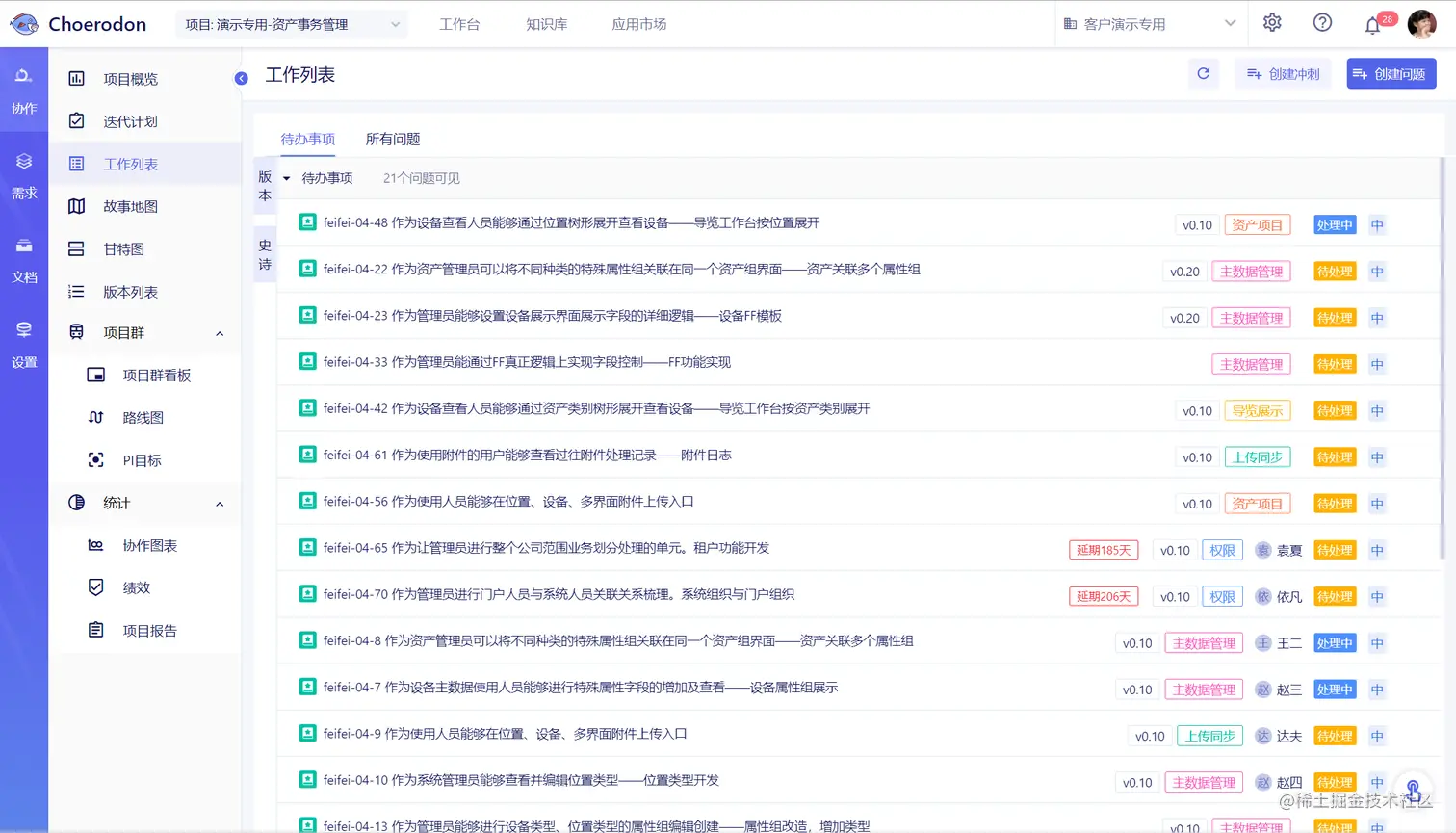Open the project selector dropdown

pyautogui.click(x=292, y=24)
